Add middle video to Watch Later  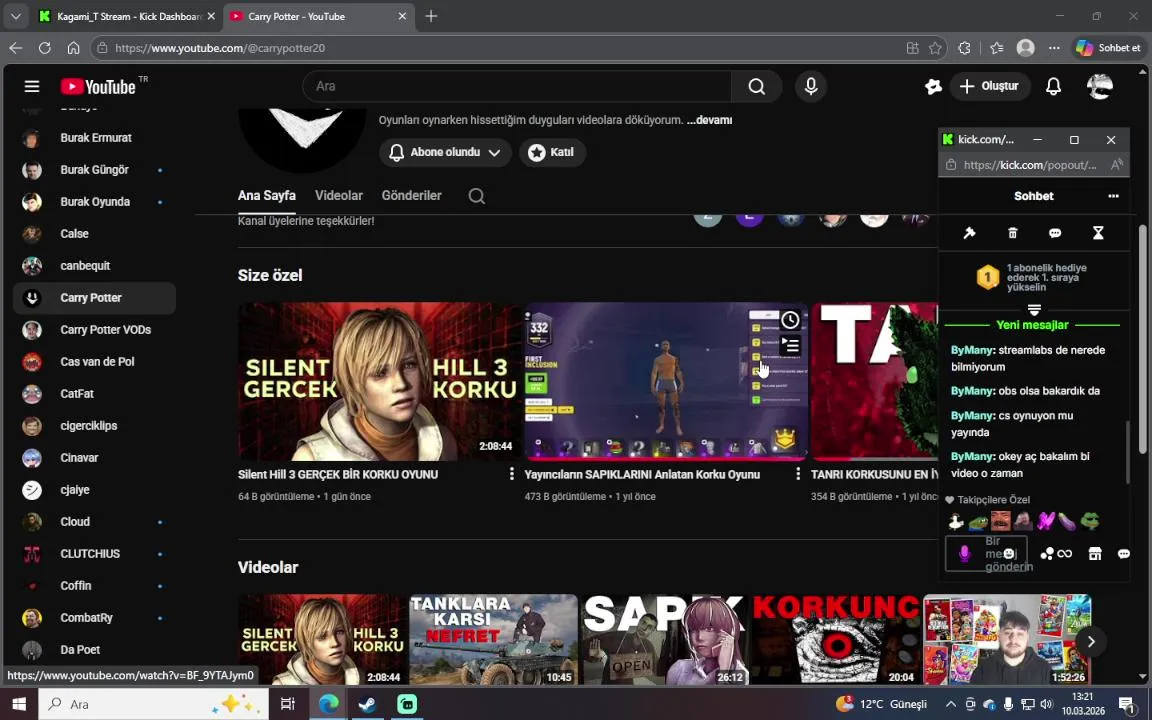click(790, 320)
